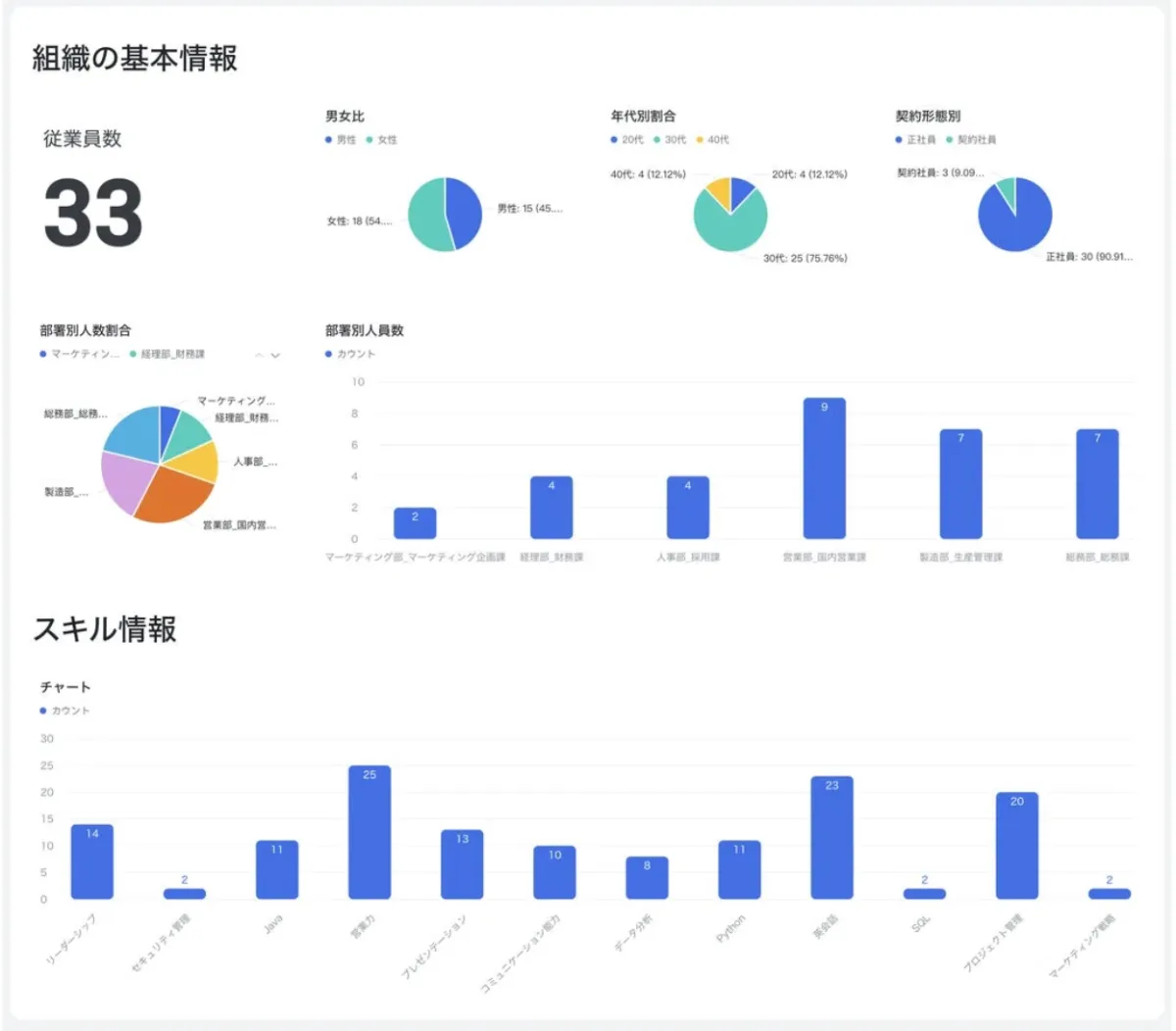Click the 営業力 skill bar showing 25
The image size is (1176, 1031).
pyautogui.click(x=369, y=833)
